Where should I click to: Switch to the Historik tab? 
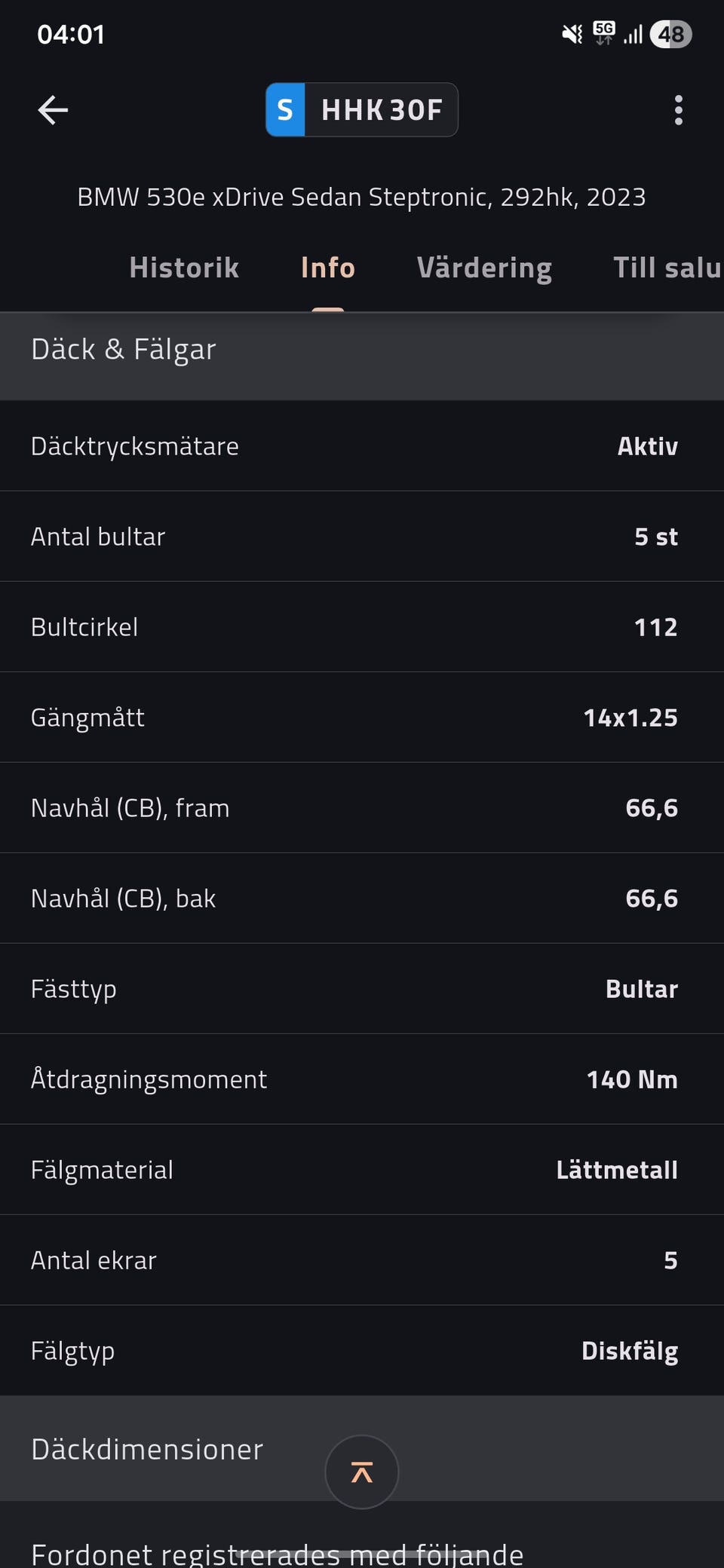pyautogui.click(x=184, y=268)
